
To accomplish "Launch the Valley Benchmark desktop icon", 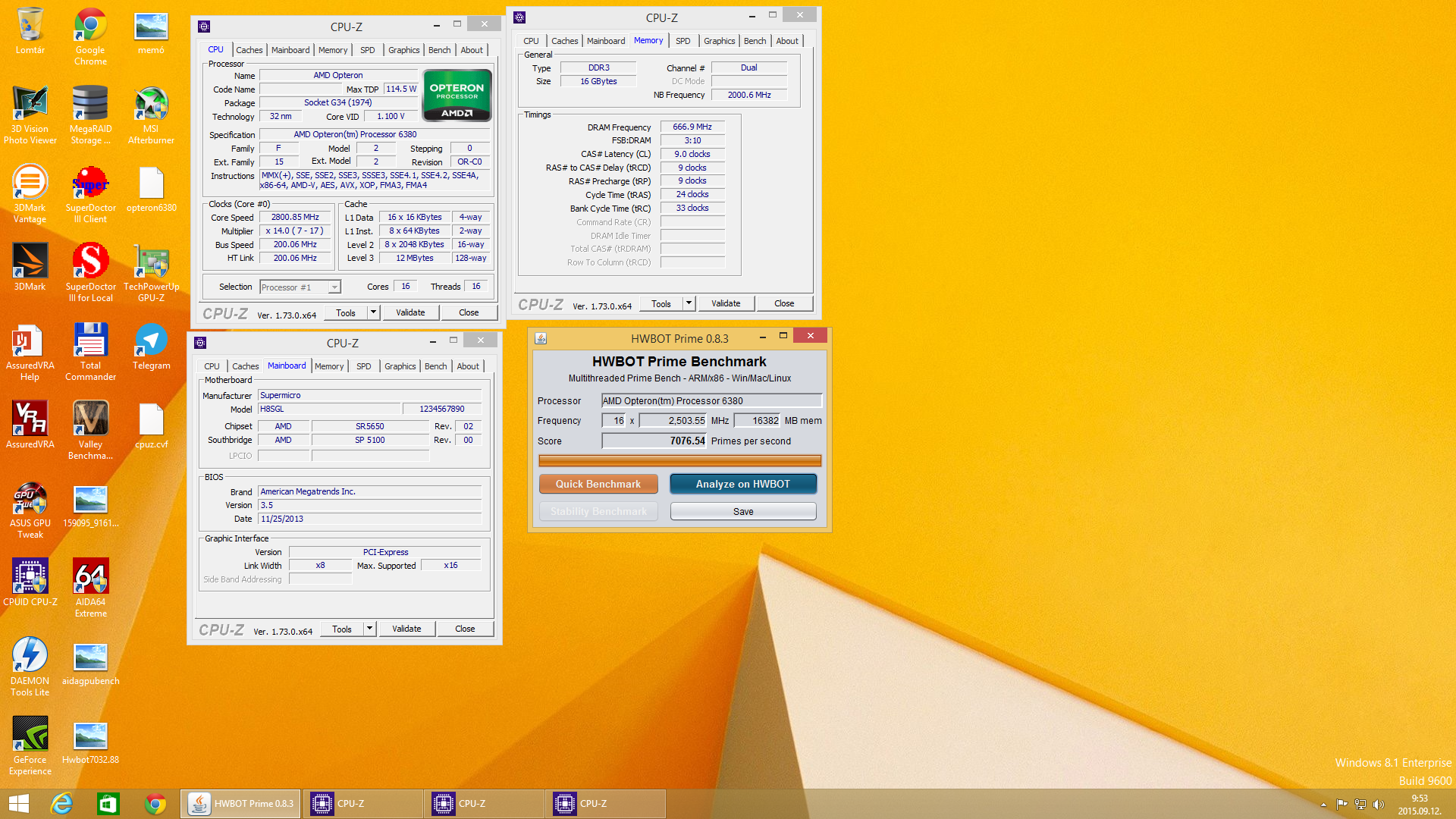I will pos(90,431).
